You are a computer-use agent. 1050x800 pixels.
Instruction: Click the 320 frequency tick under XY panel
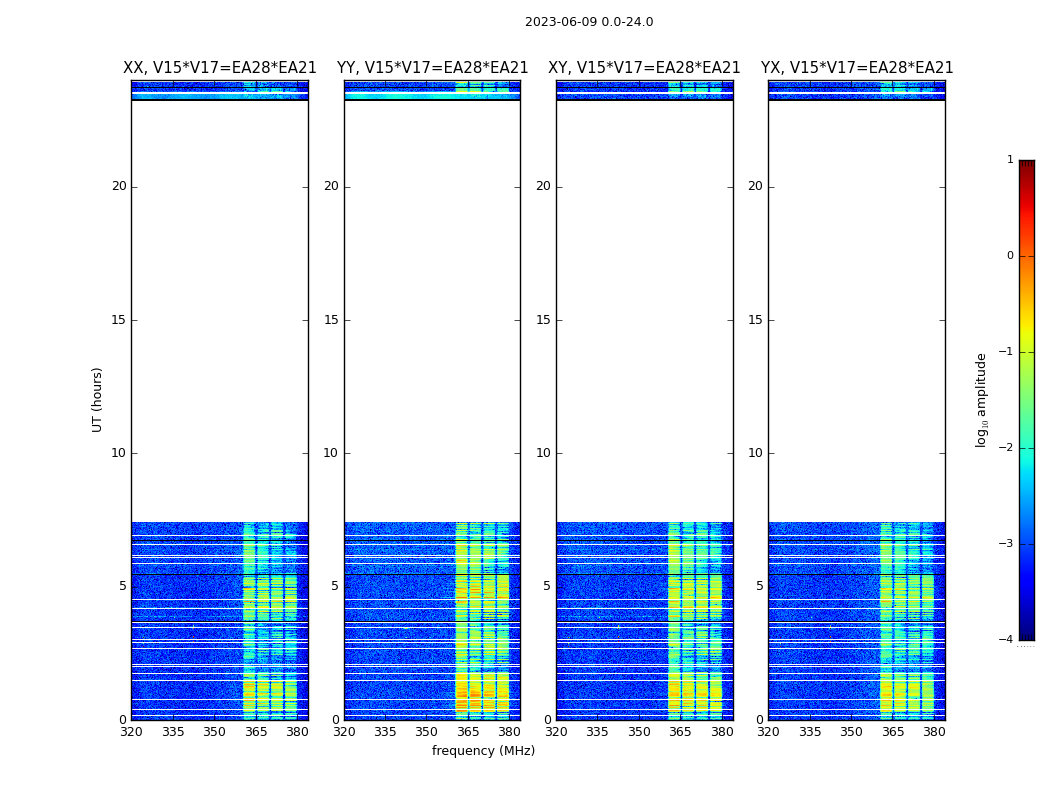(557, 732)
